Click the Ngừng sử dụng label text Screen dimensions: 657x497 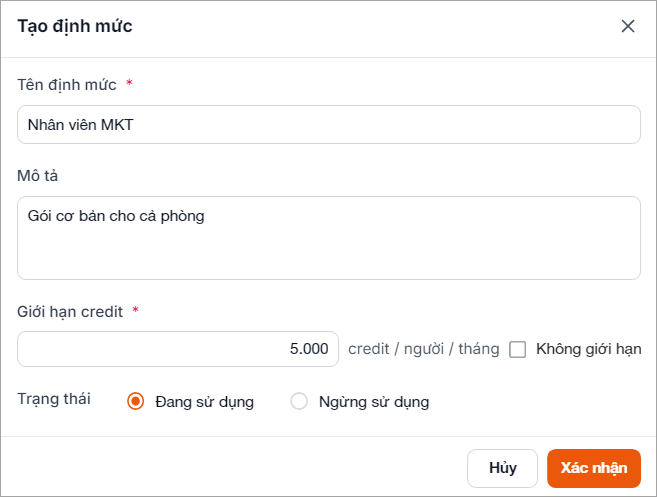373,402
